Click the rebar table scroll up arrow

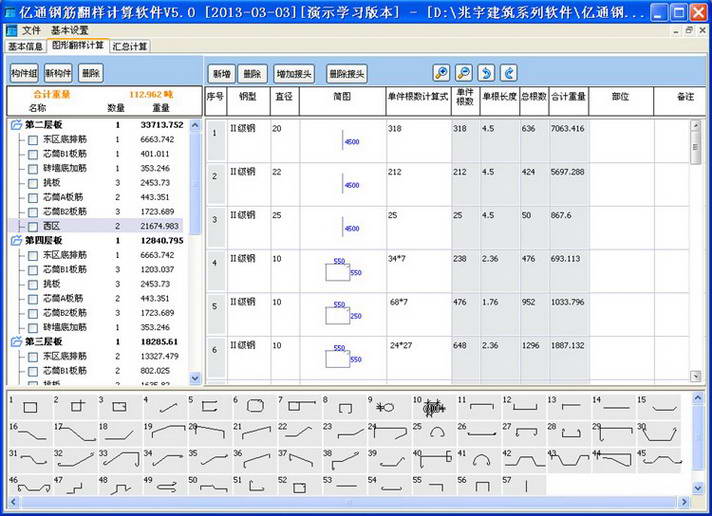(x=696, y=125)
